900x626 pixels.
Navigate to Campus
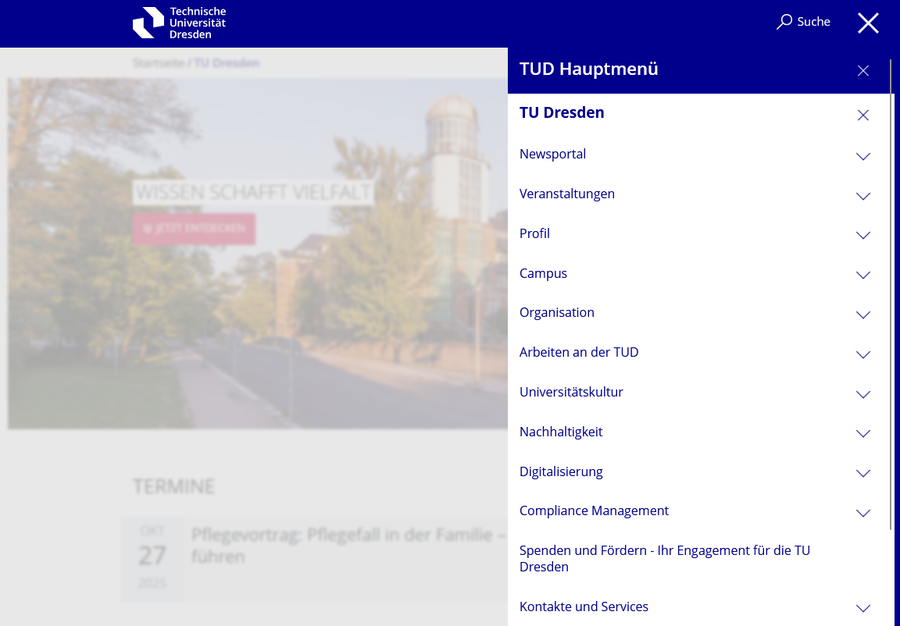point(543,274)
